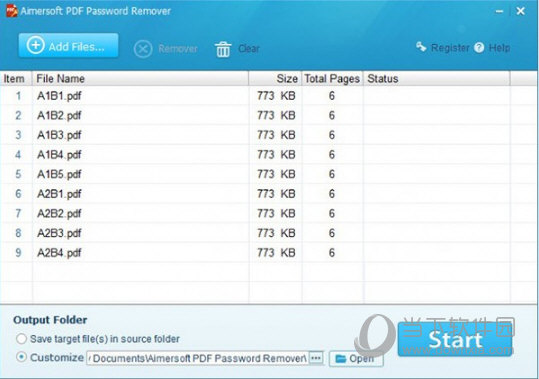The width and height of the screenshot is (539, 379).
Task: Select file A1B2.pdf
Action: coord(59,115)
